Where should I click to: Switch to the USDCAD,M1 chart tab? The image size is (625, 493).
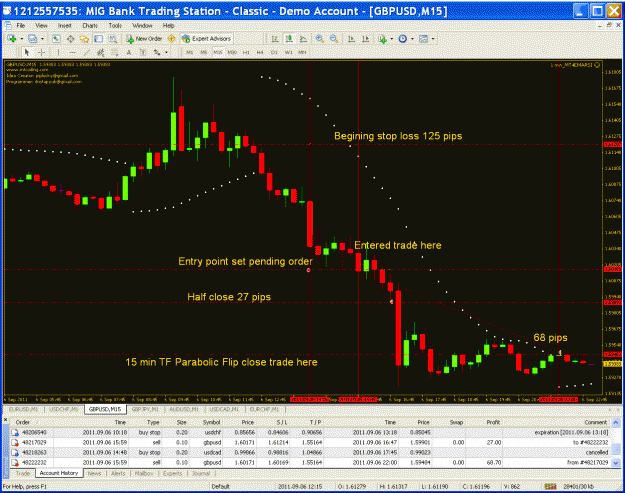224,409
